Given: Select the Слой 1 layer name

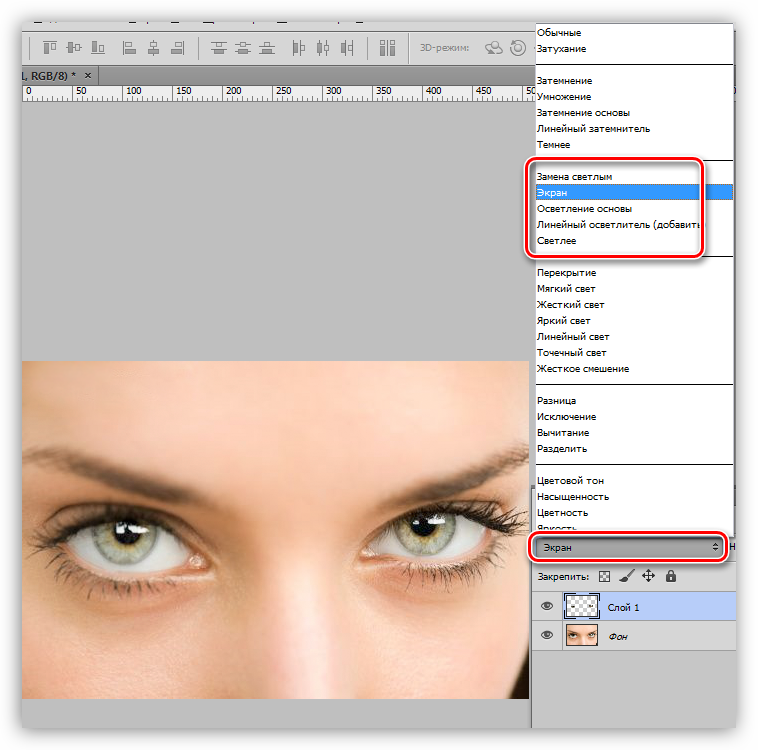Looking at the screenshot, I should click(x=623, y=607).
